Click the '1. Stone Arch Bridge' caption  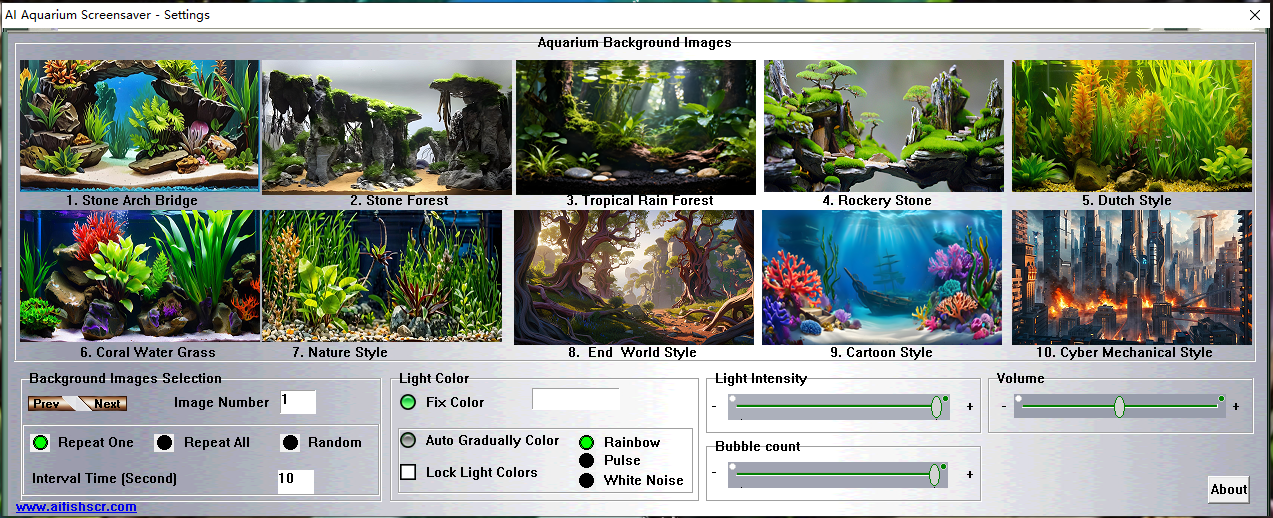point(132,200)
